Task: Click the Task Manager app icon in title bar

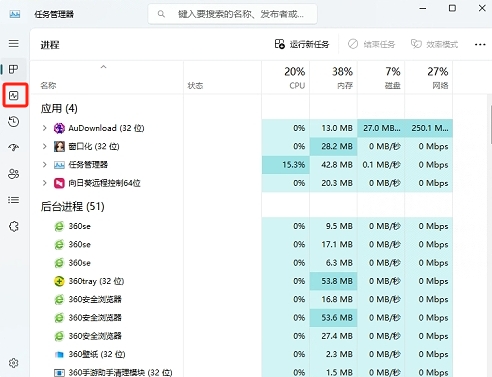Action: [14, 14]
